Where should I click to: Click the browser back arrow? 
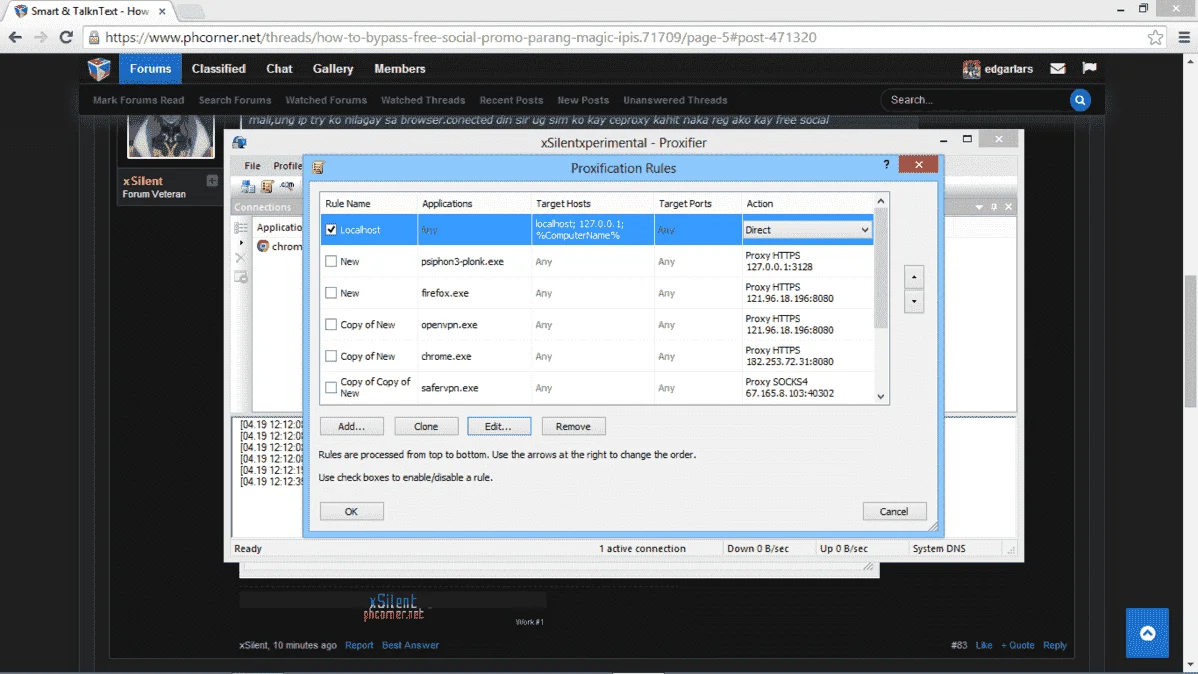coord(15,37)
